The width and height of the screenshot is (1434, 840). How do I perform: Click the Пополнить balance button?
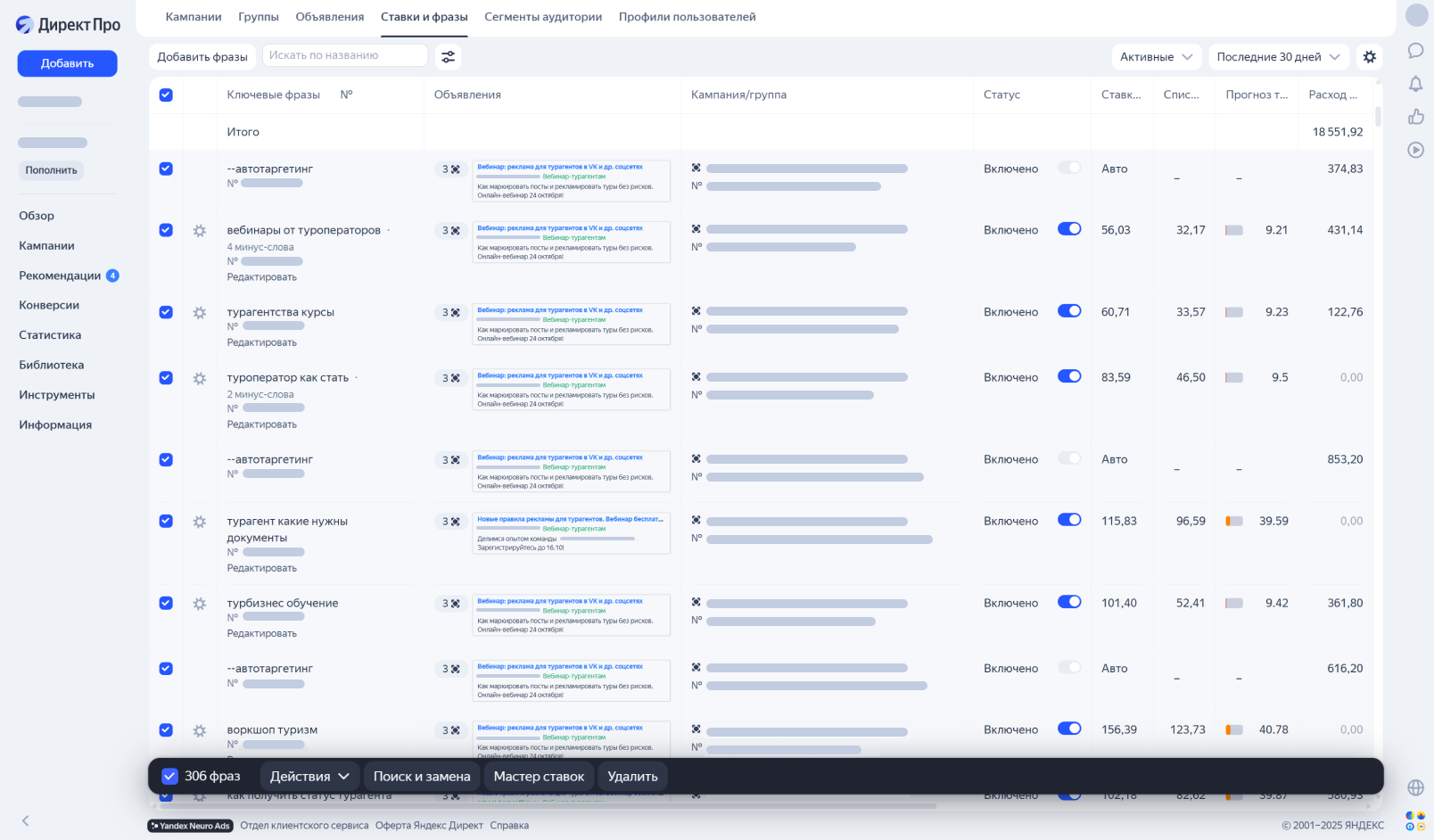click(x=51, y=170)
